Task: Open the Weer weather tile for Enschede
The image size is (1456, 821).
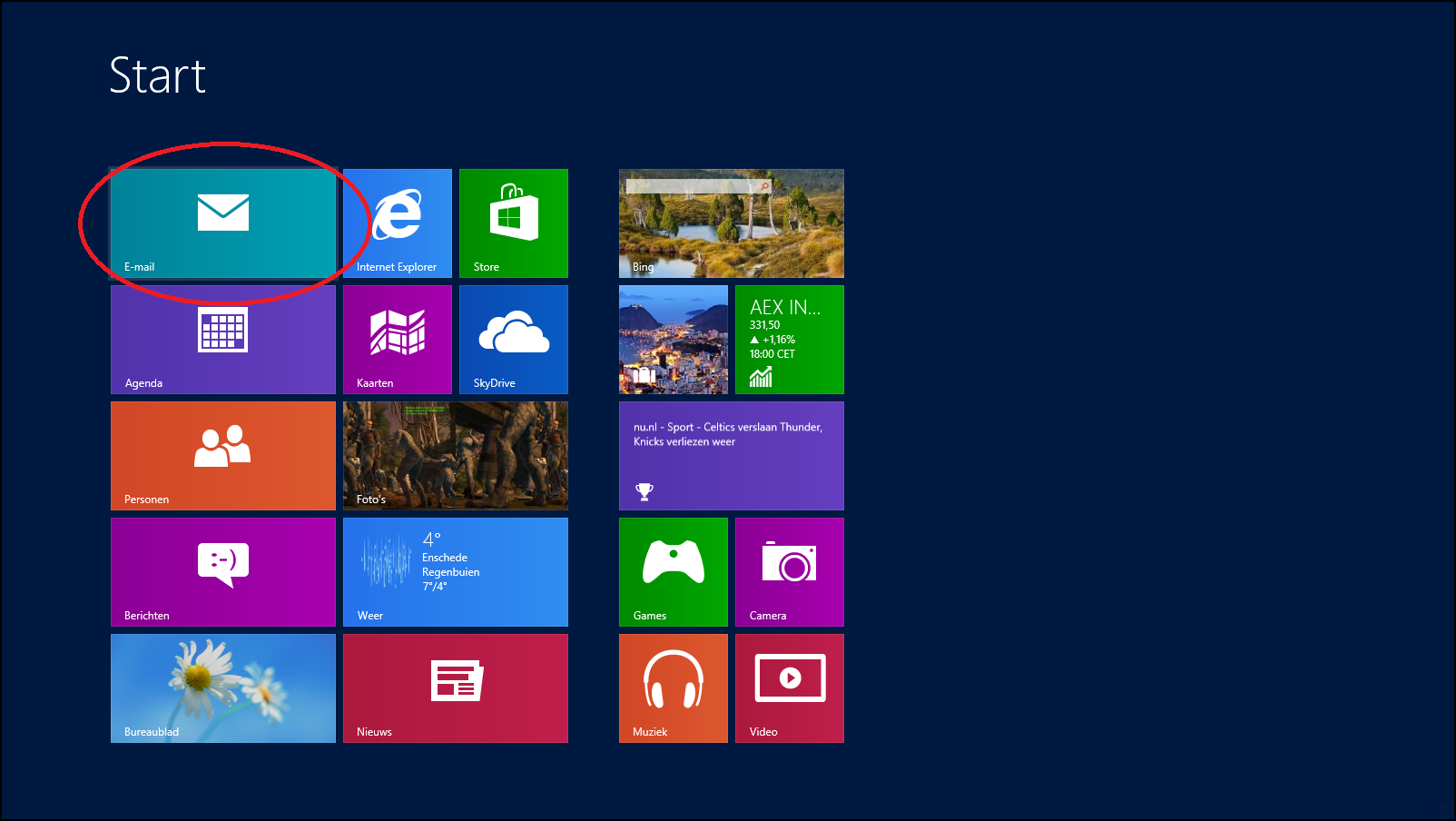Action: click(x=456, y=572)
